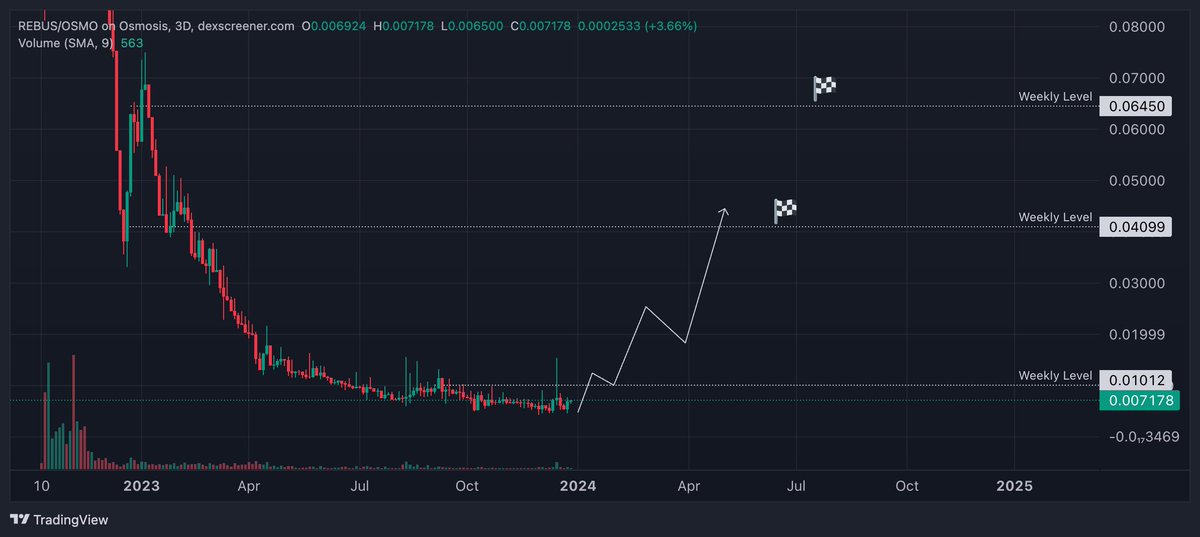
Task: Click the 2023 label on time axis
Action: 140,485
